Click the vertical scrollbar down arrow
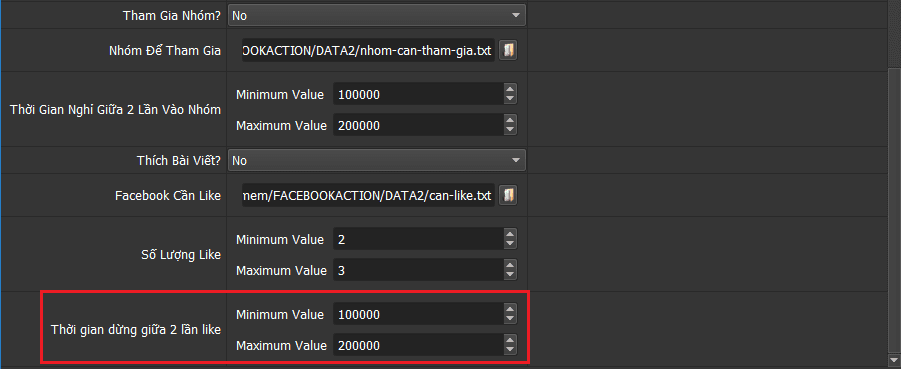 (894, 360)
